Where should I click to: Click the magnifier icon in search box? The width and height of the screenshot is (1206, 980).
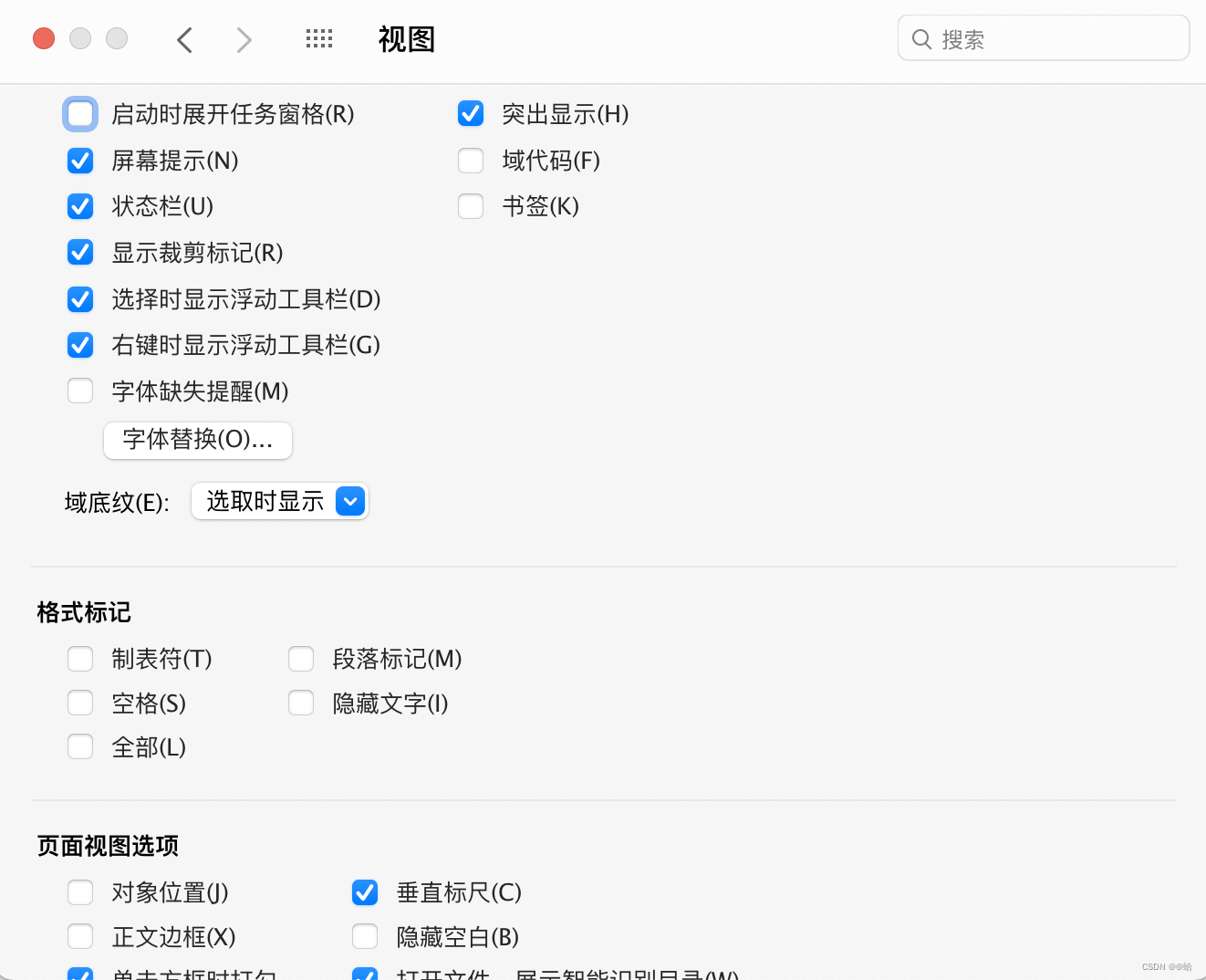pyautogui.click(x=921, y=39)
